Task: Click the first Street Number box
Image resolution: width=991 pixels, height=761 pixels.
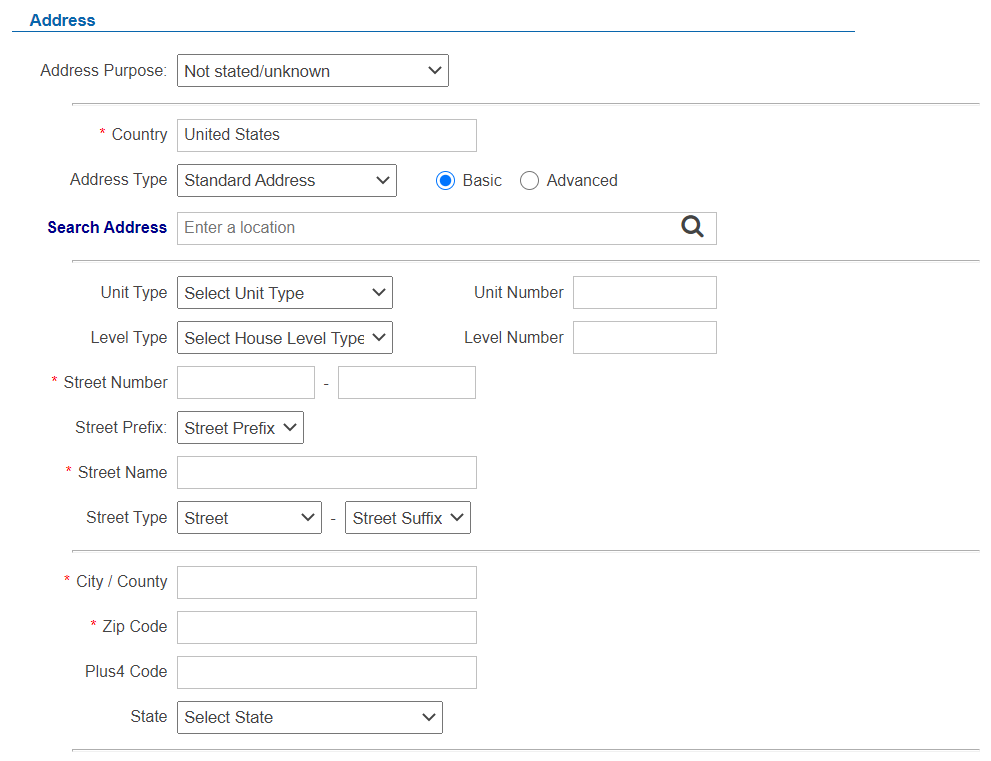Action: coord(245,383)
